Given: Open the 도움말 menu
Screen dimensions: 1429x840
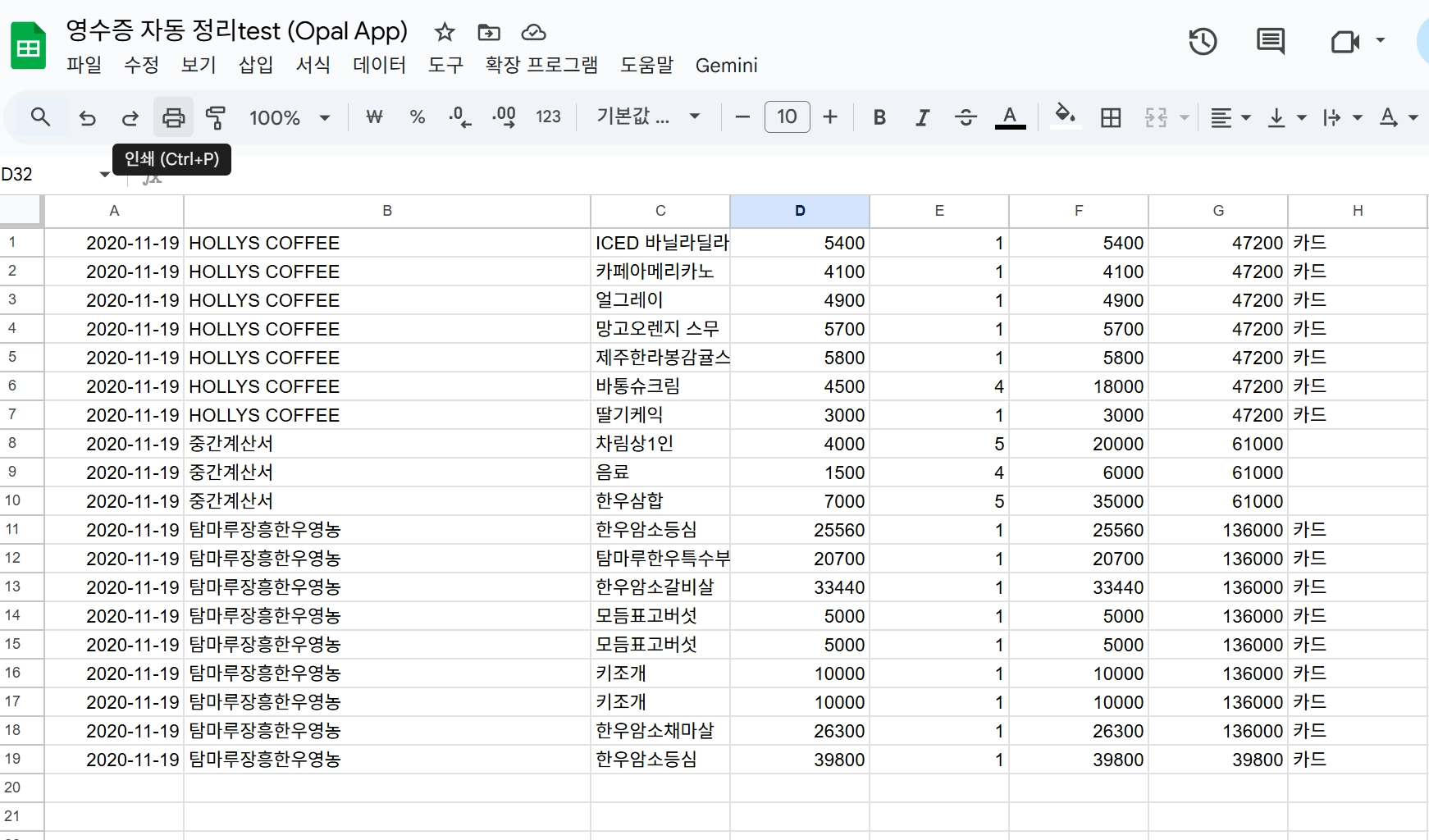Looking at the screenshot, I should pos(646,65).
